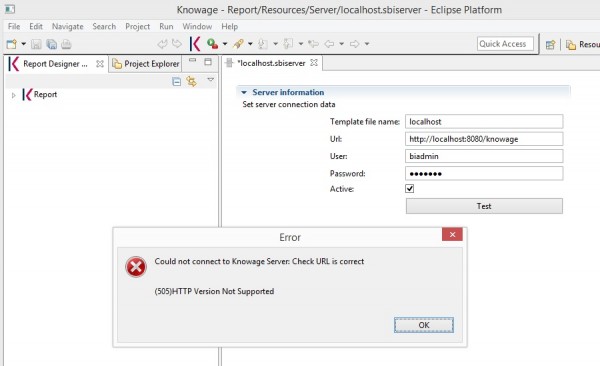Open the Run menu

pos(166,26)
